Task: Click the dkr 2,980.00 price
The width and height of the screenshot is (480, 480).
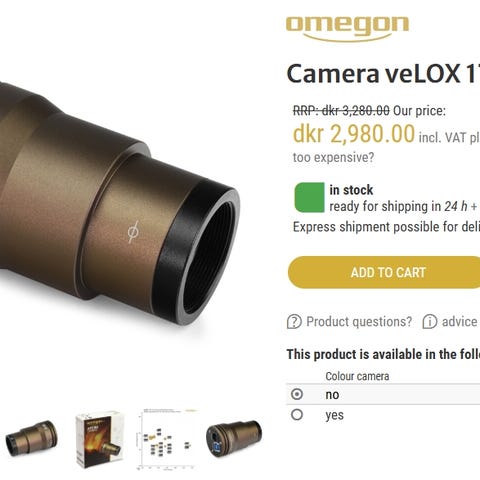Action: (354, 134)
